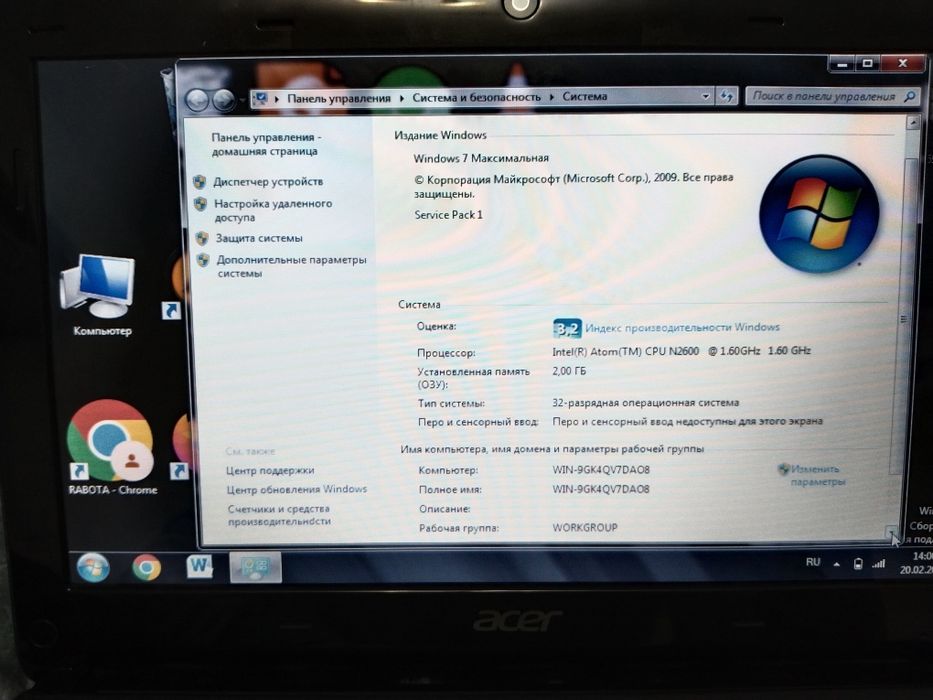Show hidden tray icons arrow
This screenshot has height=700, width=933.
click(837, 564)
